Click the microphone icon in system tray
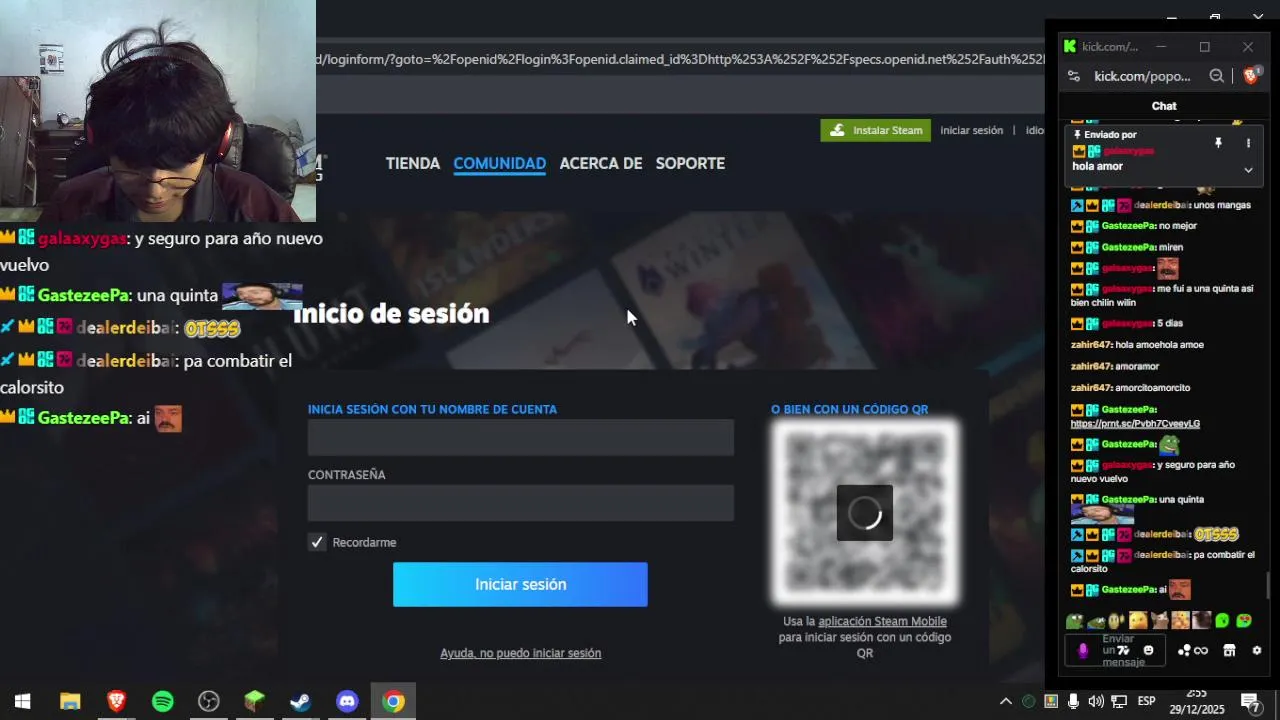This screenshot has height=720, width=1280. (x=1073, y=702)
